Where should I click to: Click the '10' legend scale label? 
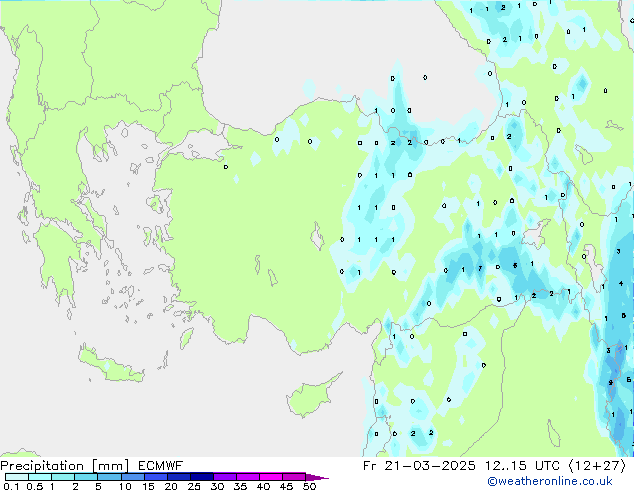[125, 486]
